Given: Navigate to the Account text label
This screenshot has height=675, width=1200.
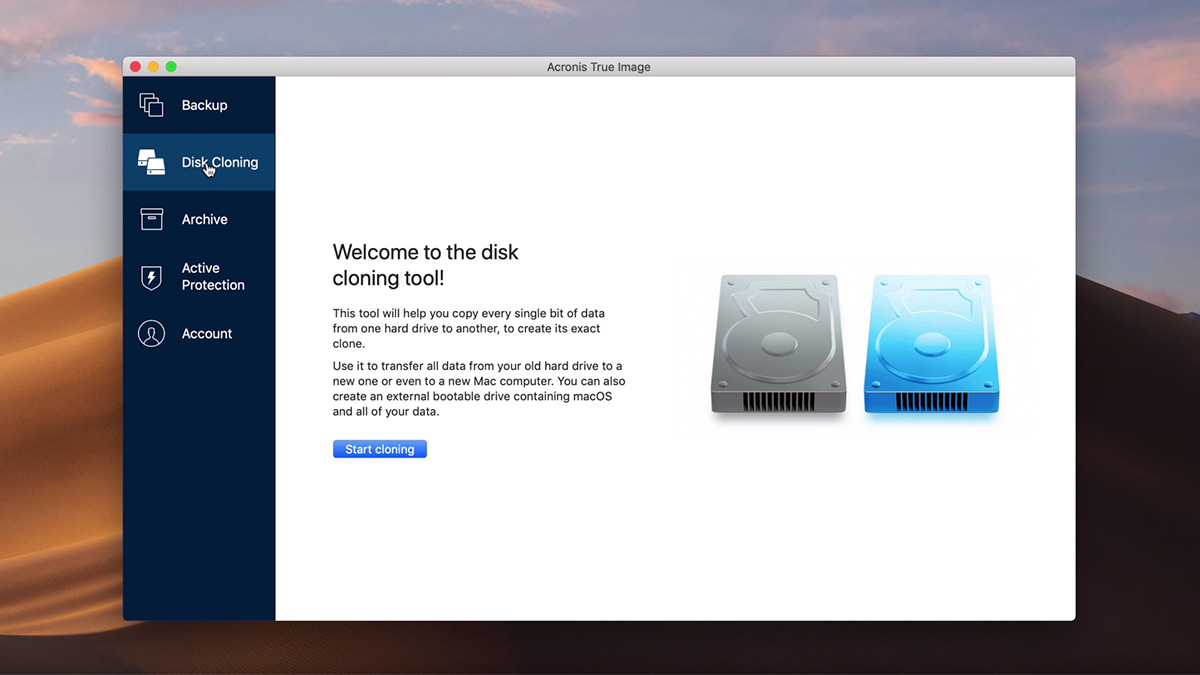Looking at the screenshot, I should (206, 334).
